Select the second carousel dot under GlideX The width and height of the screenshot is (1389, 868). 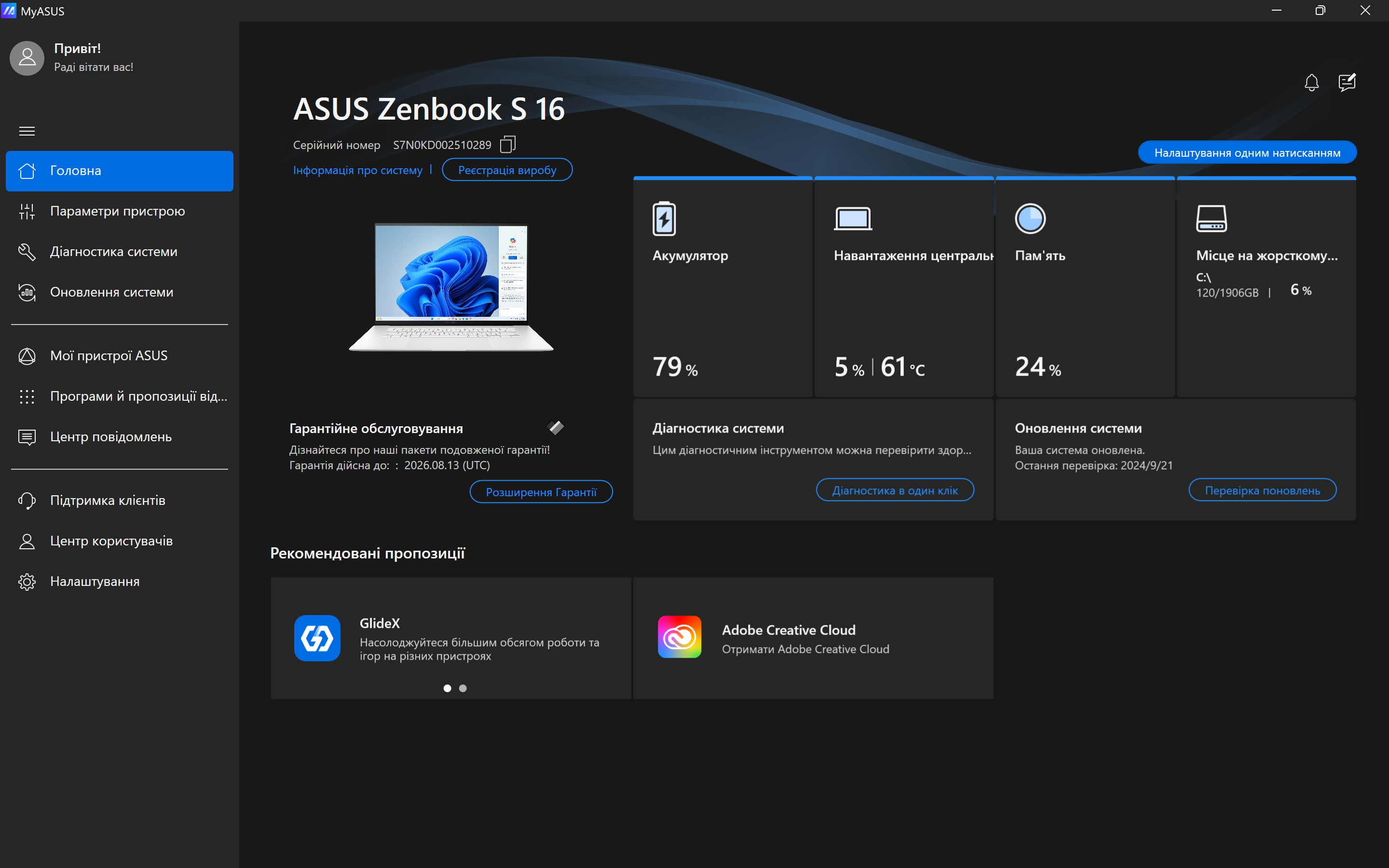(x=463, y=688)
